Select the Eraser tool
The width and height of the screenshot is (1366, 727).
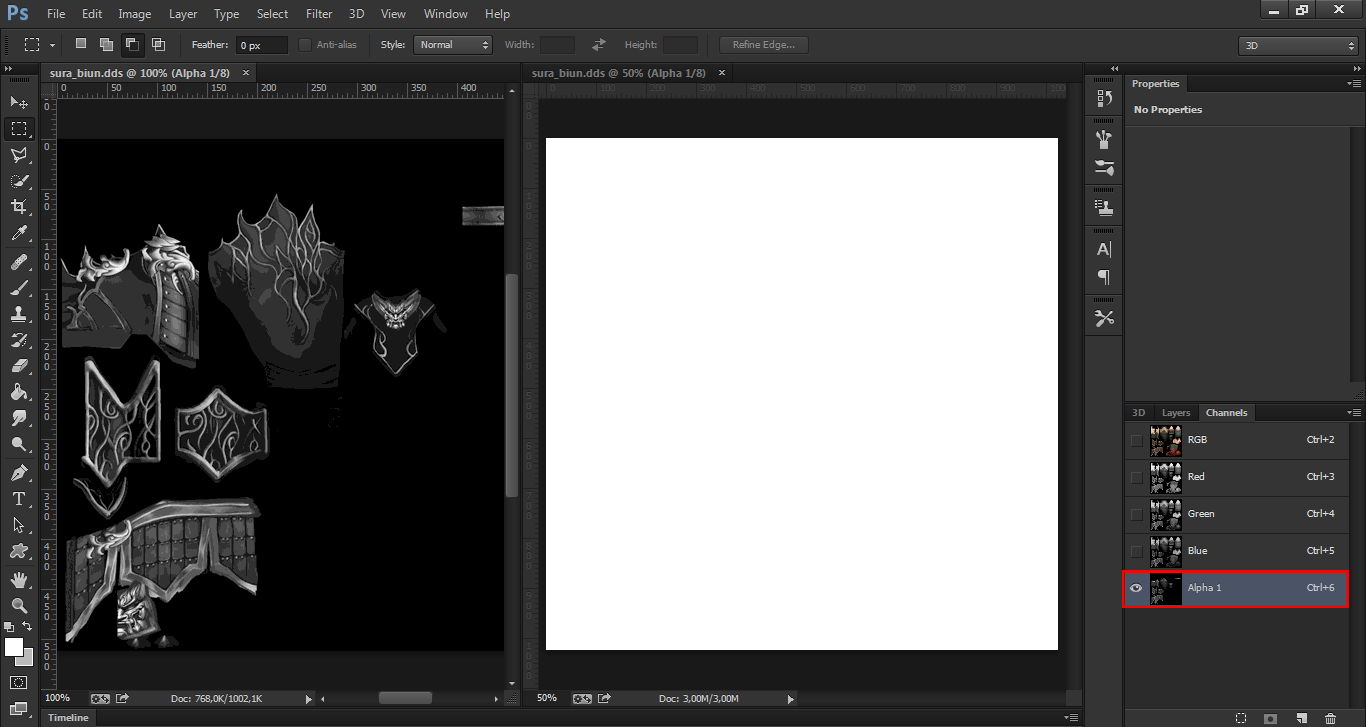point(19,366)
